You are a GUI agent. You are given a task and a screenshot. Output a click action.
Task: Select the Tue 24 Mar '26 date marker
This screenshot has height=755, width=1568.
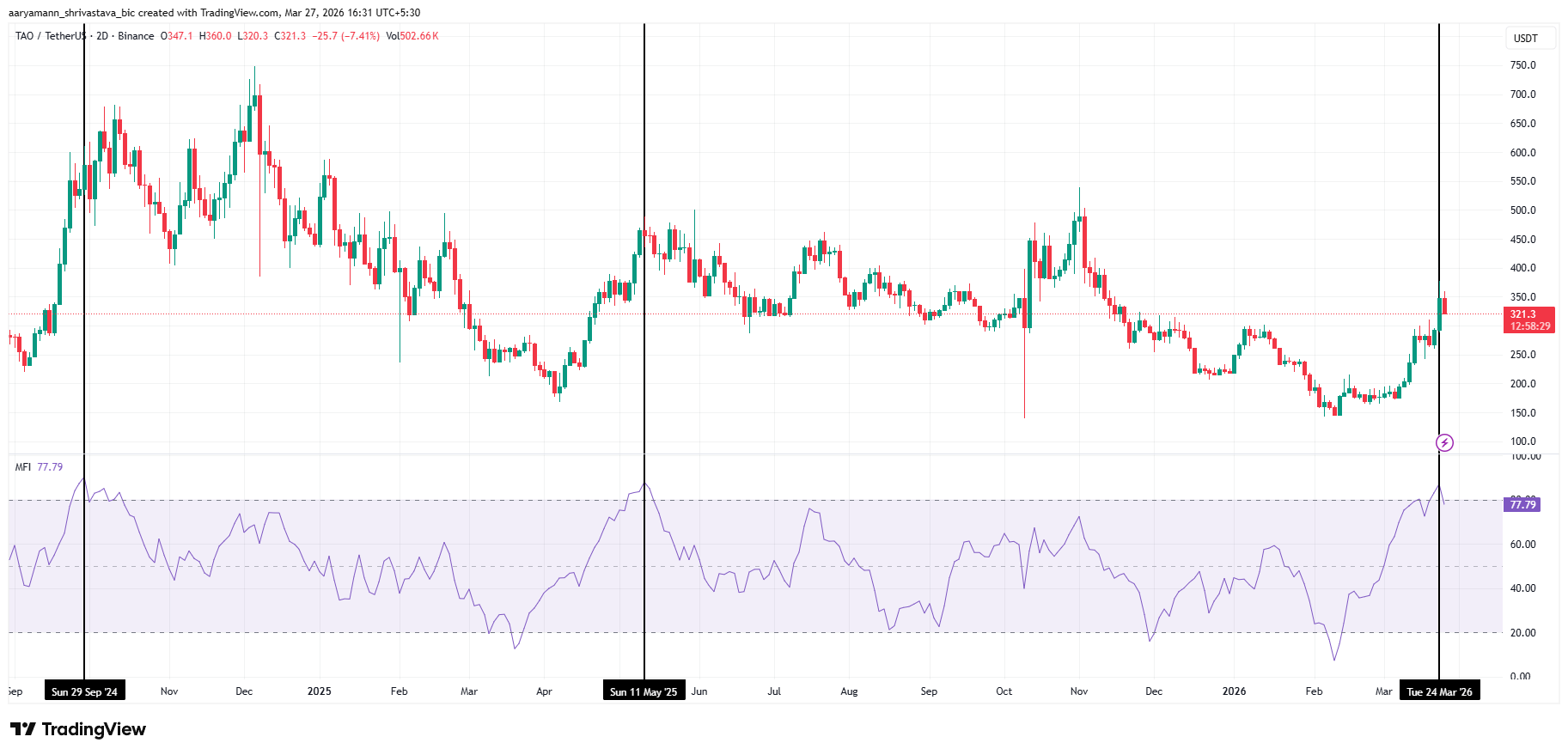(1439, 691)
